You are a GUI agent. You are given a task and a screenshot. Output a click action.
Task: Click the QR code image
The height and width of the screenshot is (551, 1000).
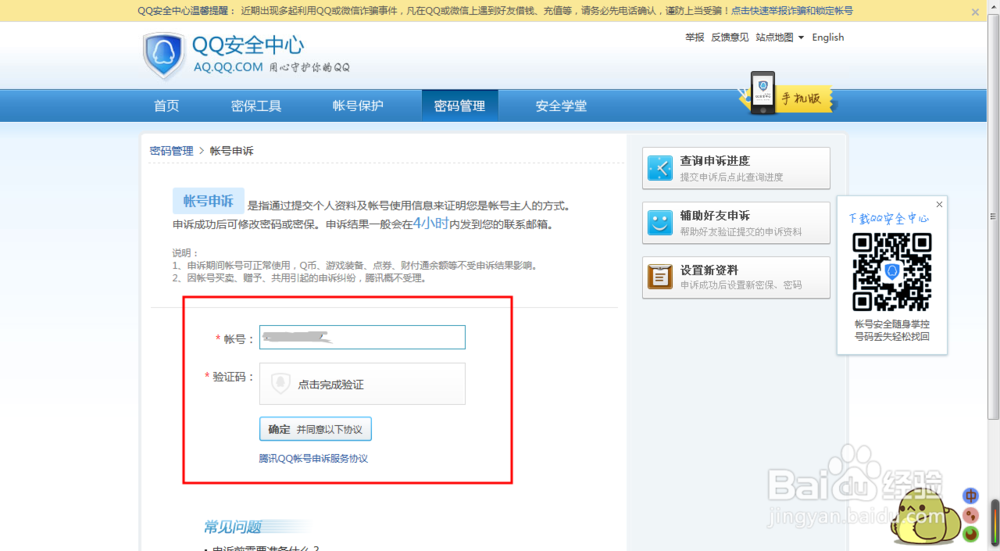pos(892,272)
